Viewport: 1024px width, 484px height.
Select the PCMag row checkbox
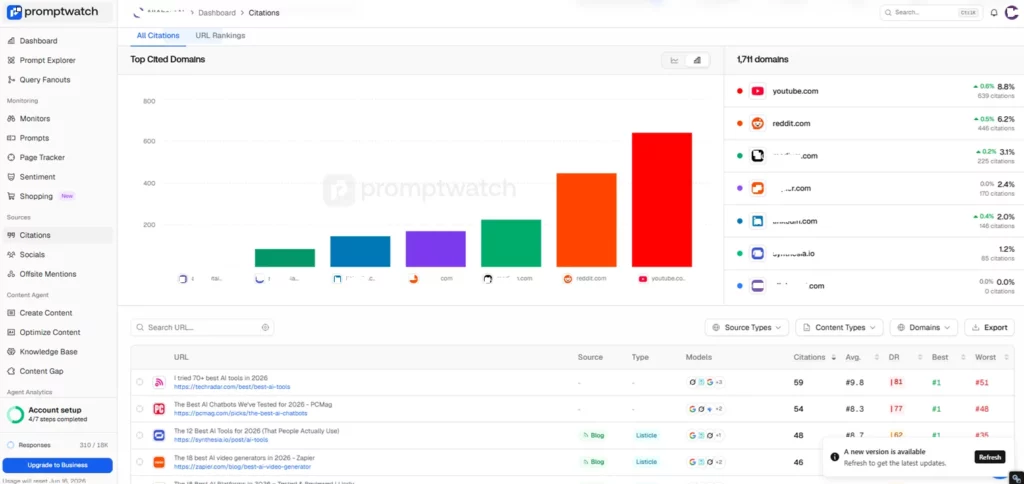(140, 409)
